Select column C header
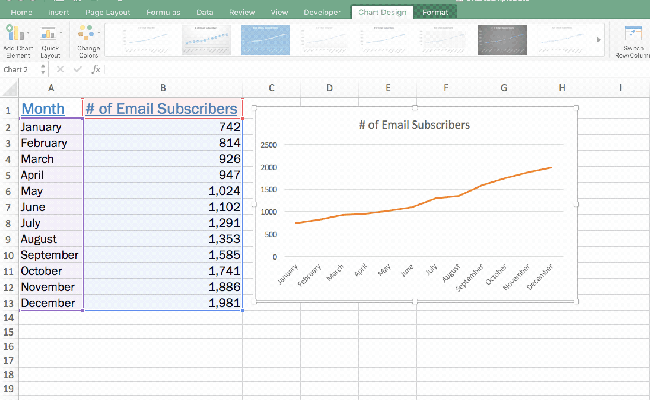 [x=272, y=88]
